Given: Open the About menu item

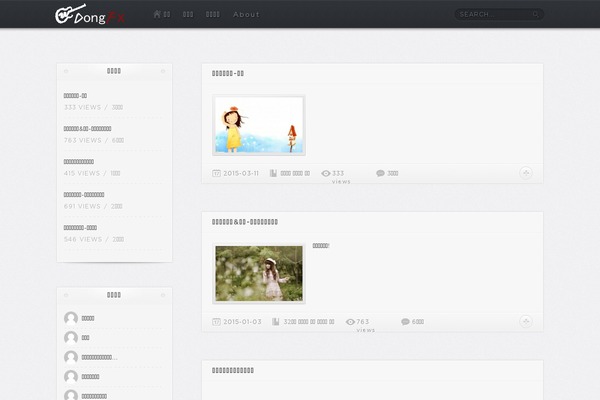Looking at the screenshot, I should click(x=246, y=15).
